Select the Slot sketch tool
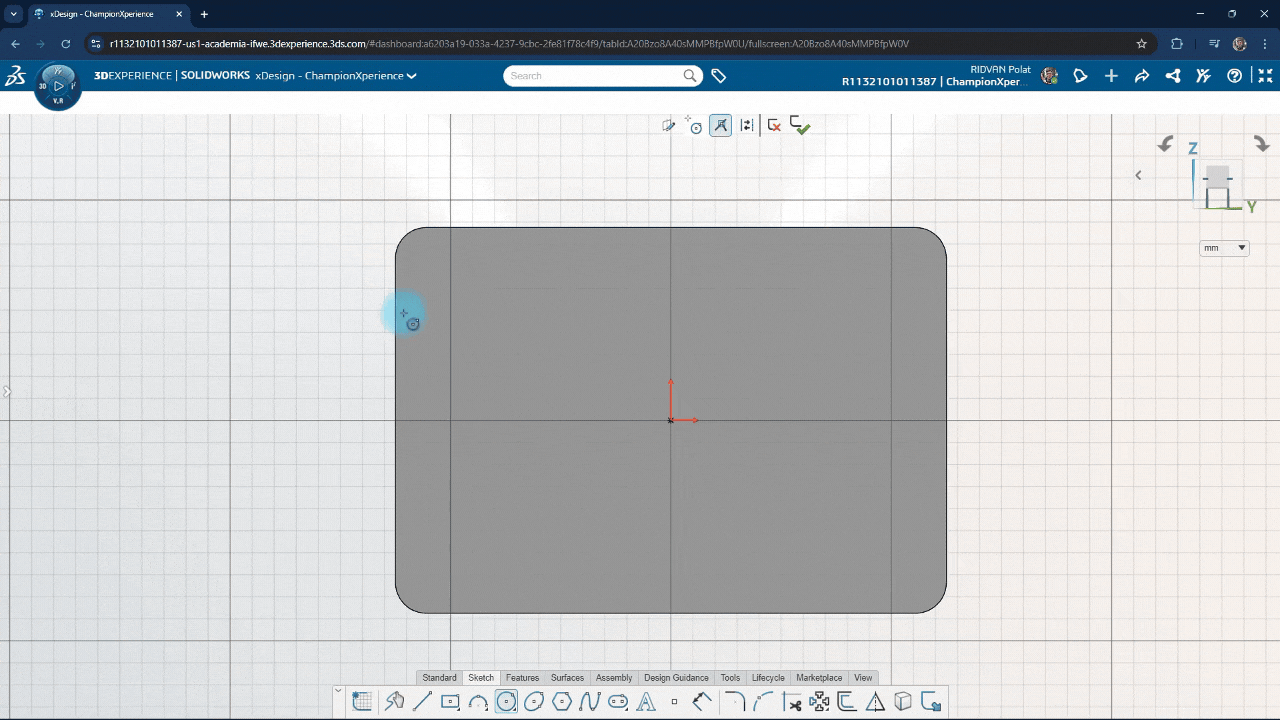The image size is (1280, 720). pos(618,702)
